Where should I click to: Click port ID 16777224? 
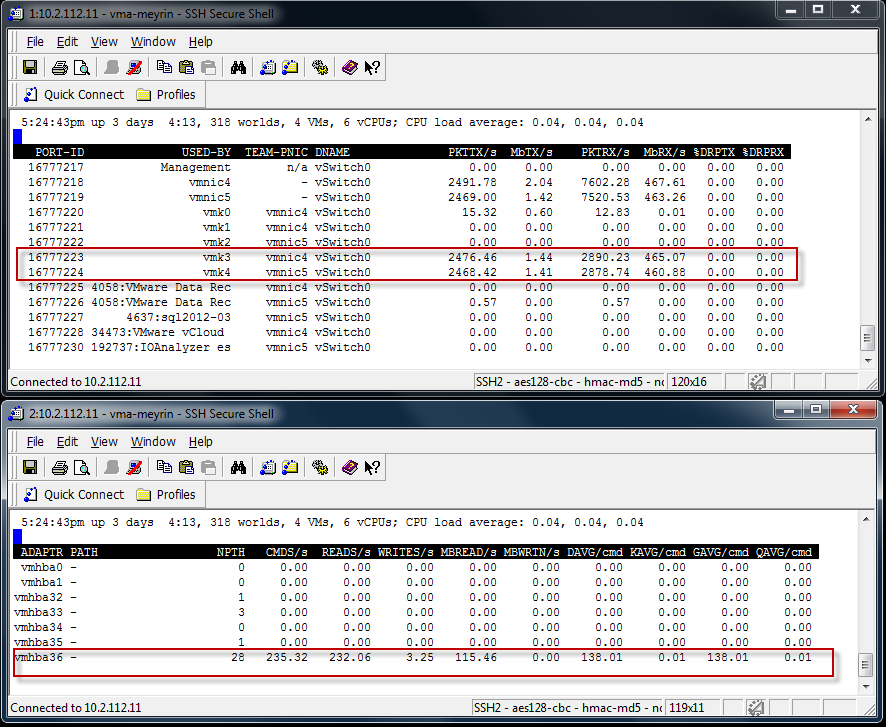tap(56, 272)
